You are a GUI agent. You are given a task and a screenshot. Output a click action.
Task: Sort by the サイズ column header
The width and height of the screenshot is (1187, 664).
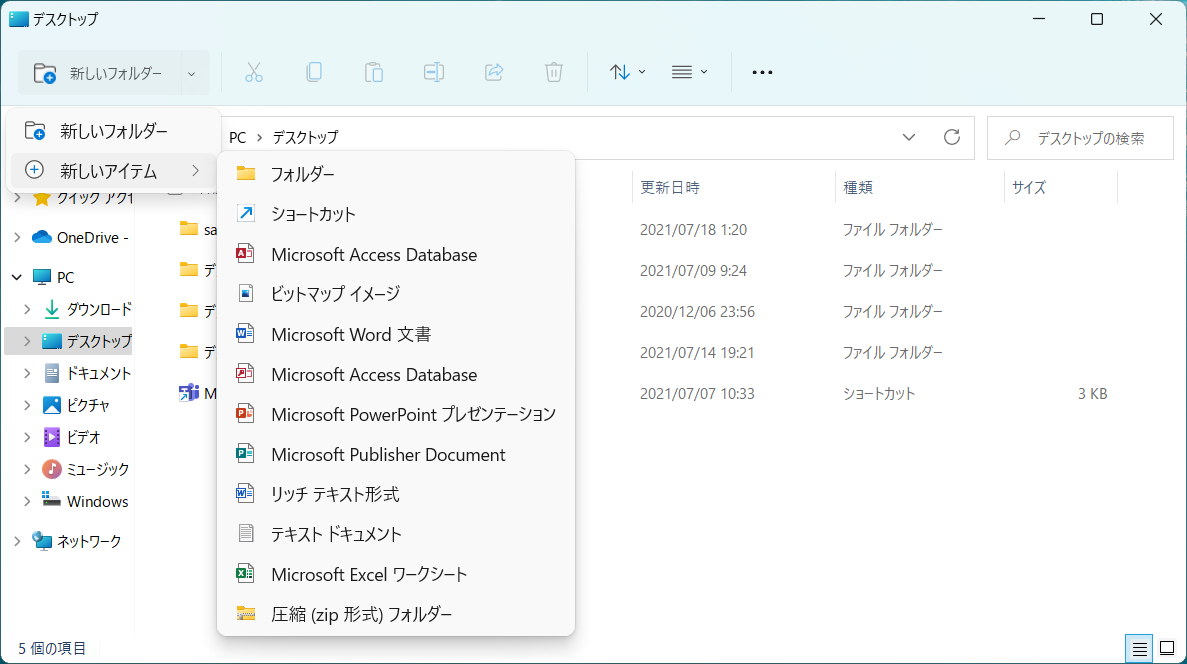(x=1029, y=188)
